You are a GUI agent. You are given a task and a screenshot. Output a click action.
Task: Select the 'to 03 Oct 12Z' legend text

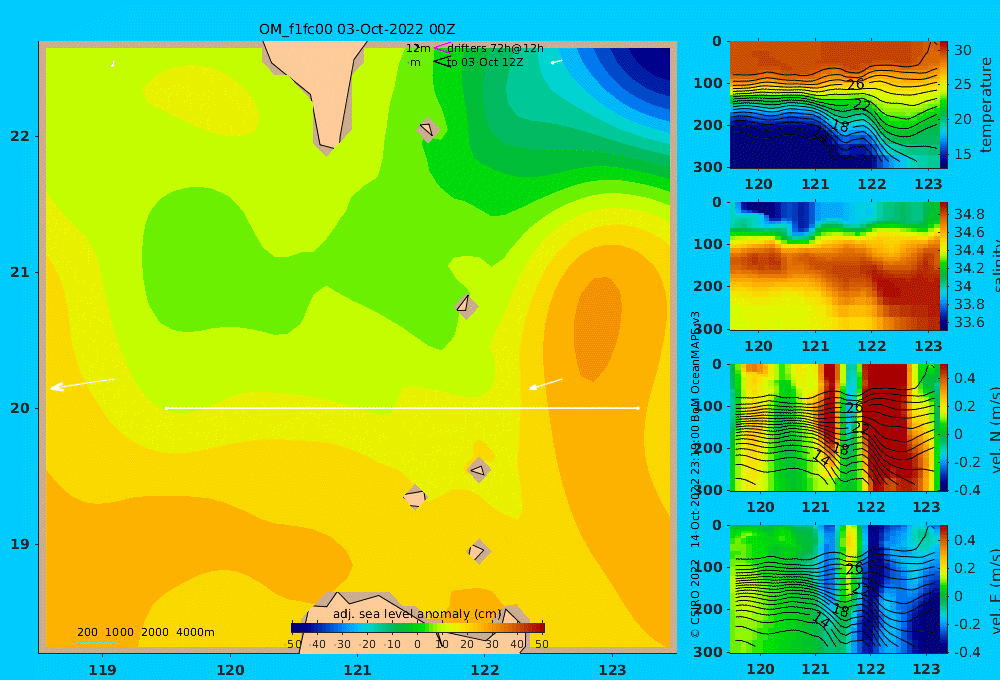(x=485, y=62)
